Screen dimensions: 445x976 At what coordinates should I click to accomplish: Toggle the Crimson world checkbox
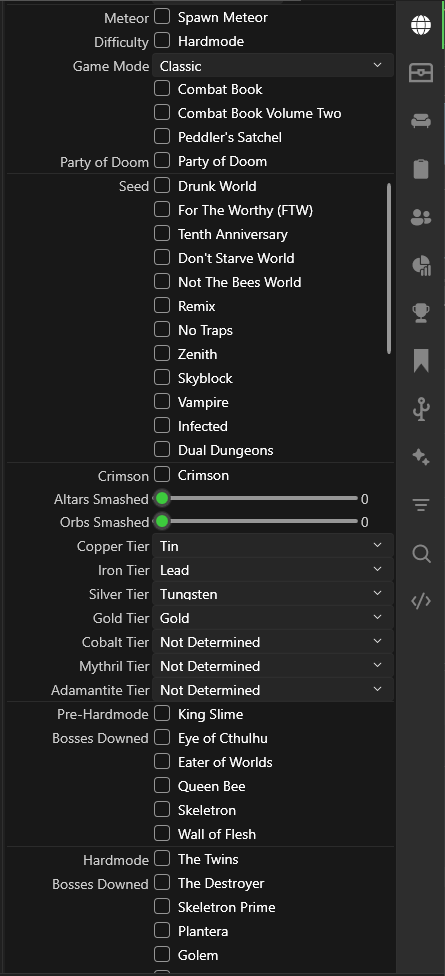pos(162,475)
